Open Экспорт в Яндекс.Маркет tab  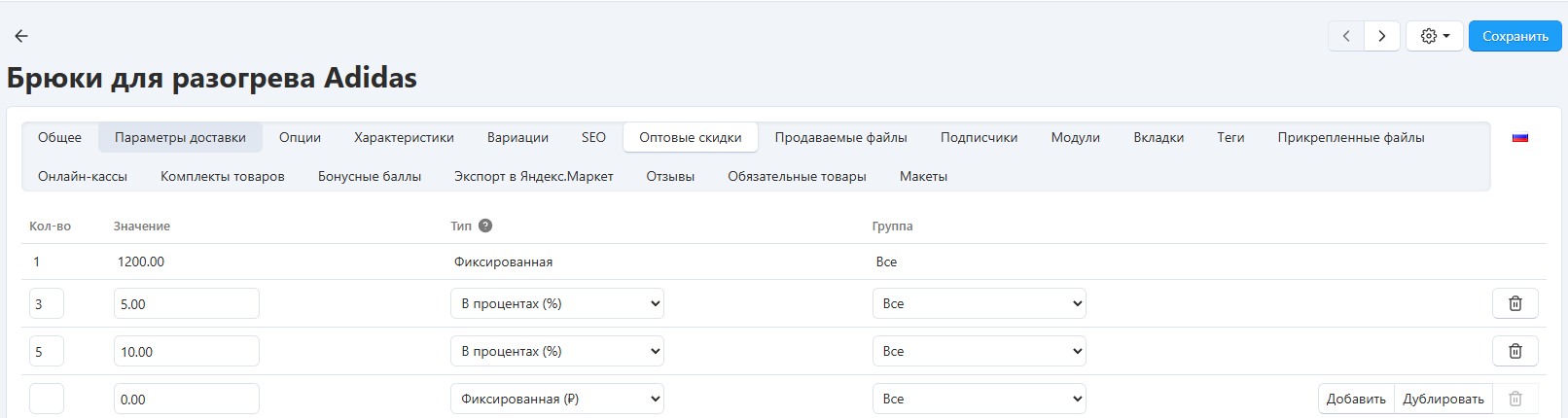(x=534, y=176)
